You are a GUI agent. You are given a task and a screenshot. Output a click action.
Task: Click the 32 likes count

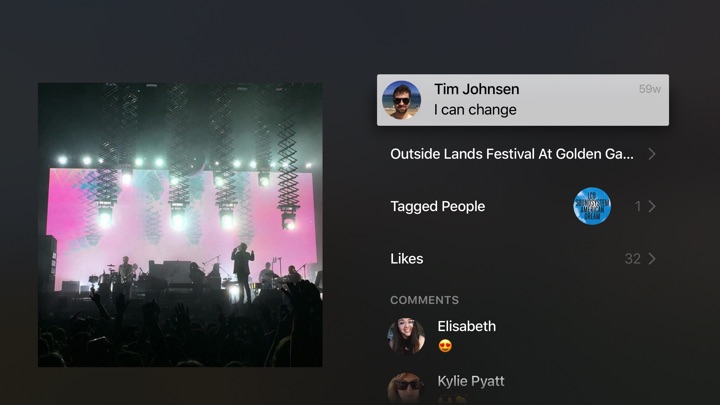[632, 259]
